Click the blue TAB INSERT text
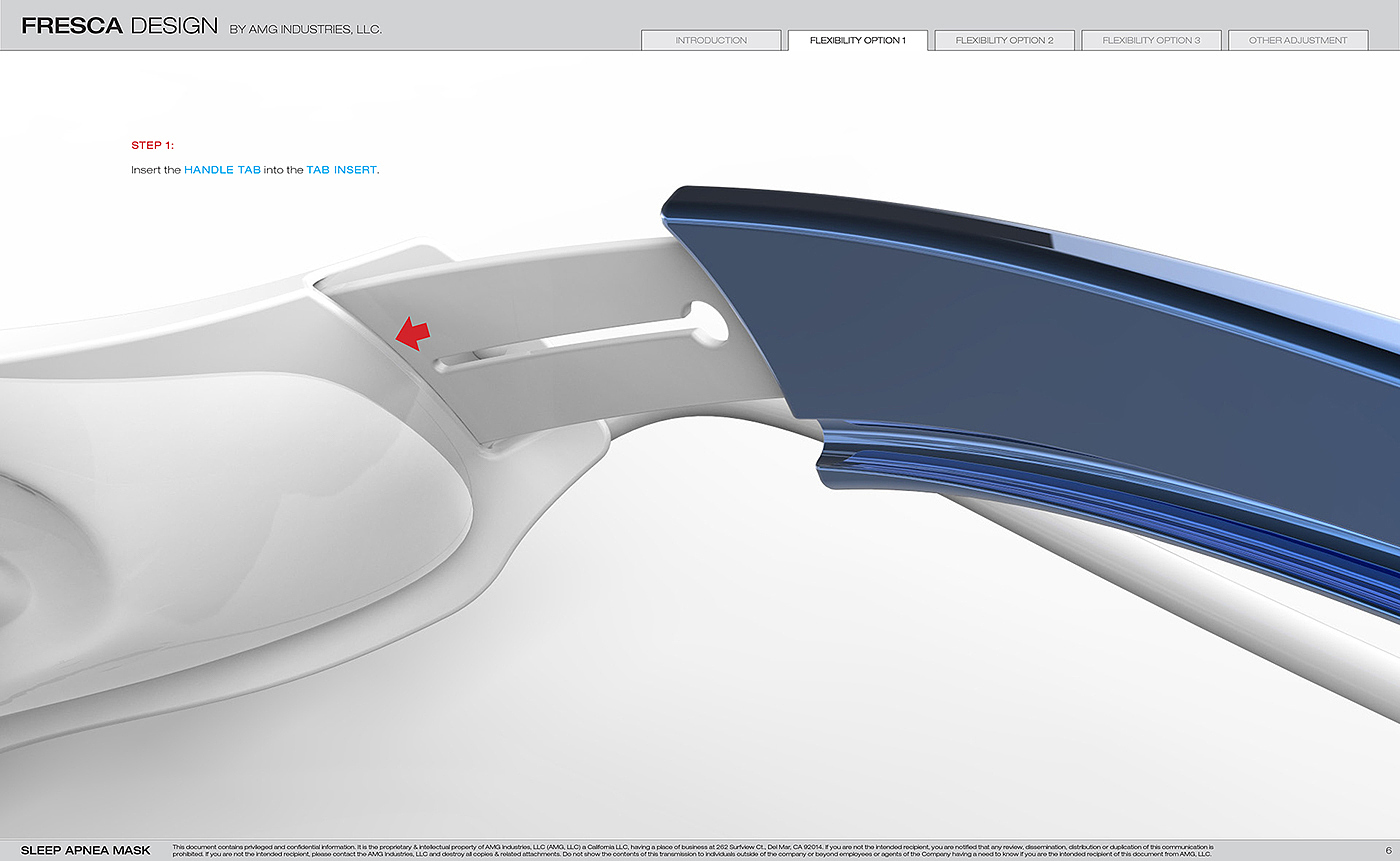The width and height of the screenshot is (1400, 861). click(341, 170)
